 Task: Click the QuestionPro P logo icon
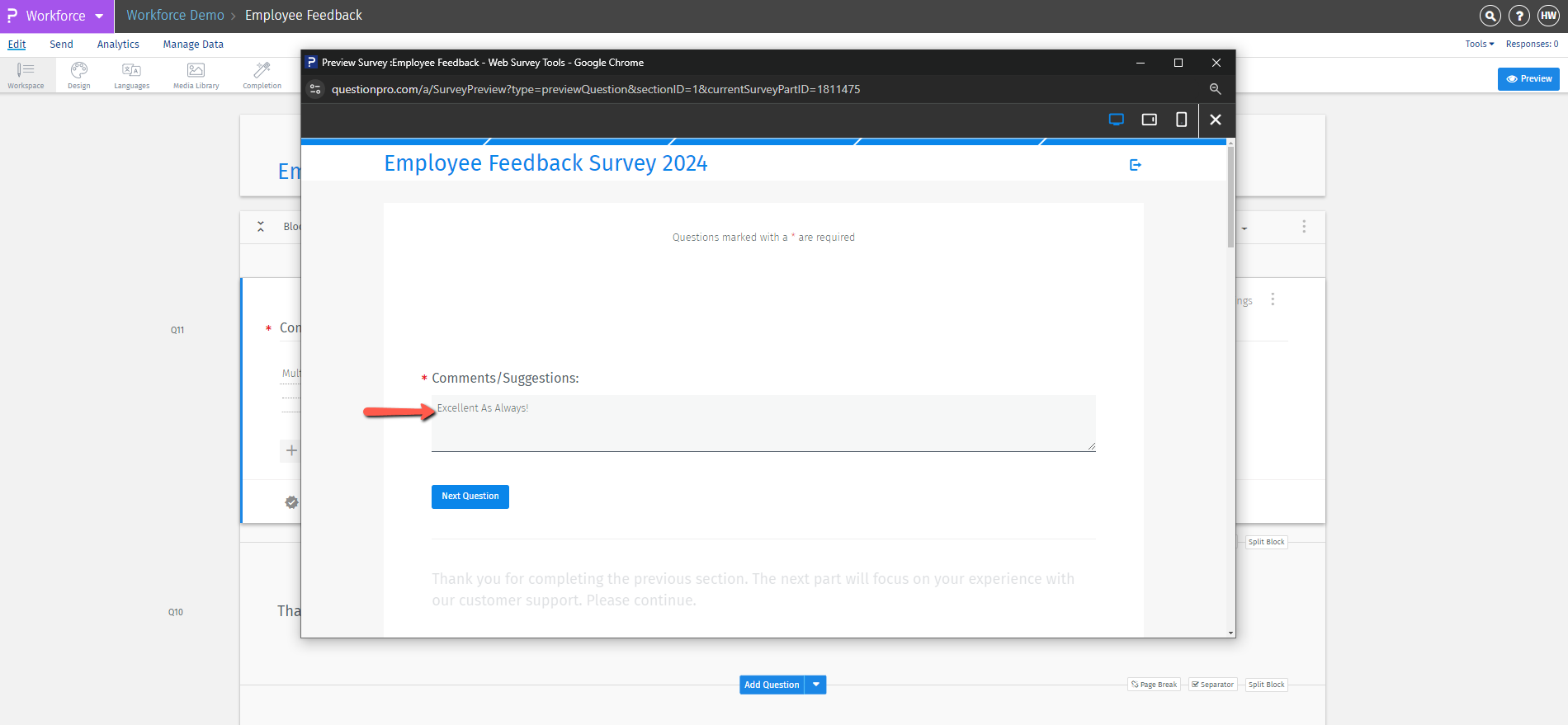point(12,16)
